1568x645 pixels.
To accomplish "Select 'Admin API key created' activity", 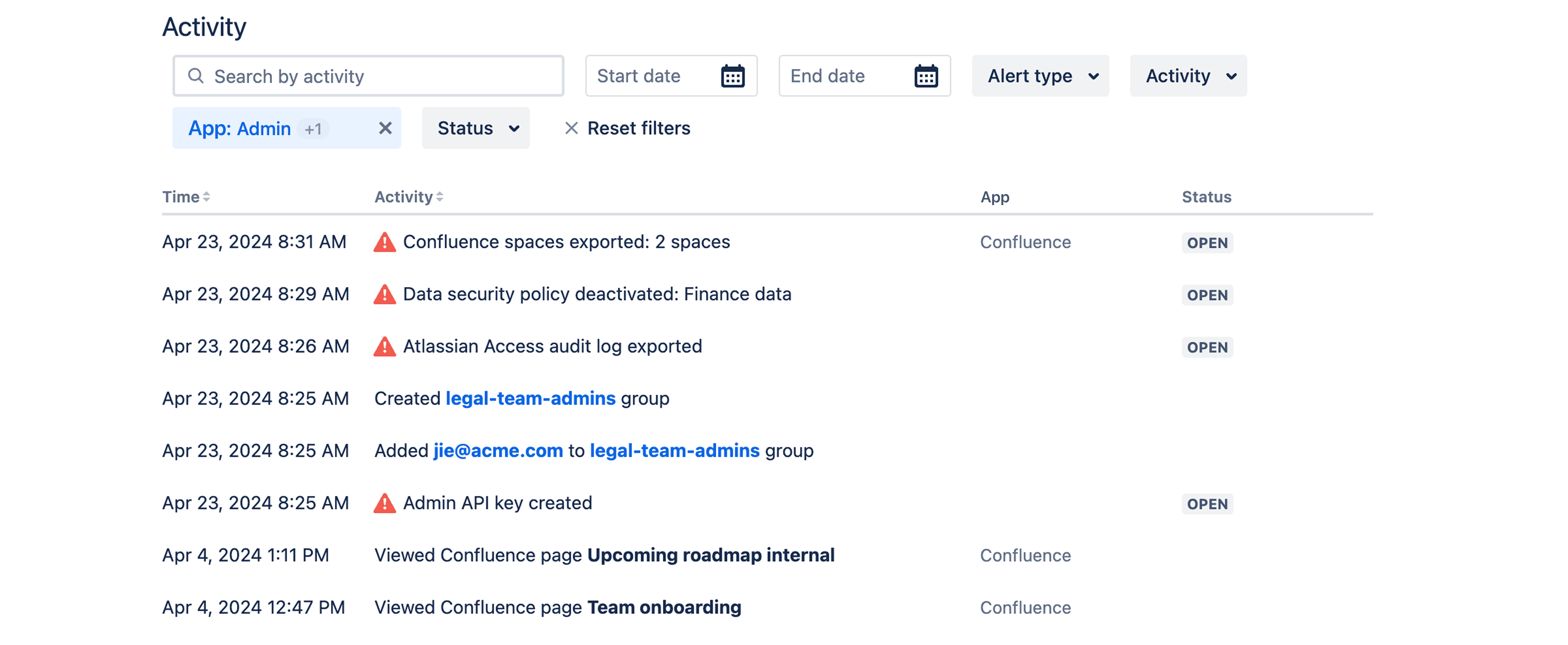I will (x=497, y=503).
